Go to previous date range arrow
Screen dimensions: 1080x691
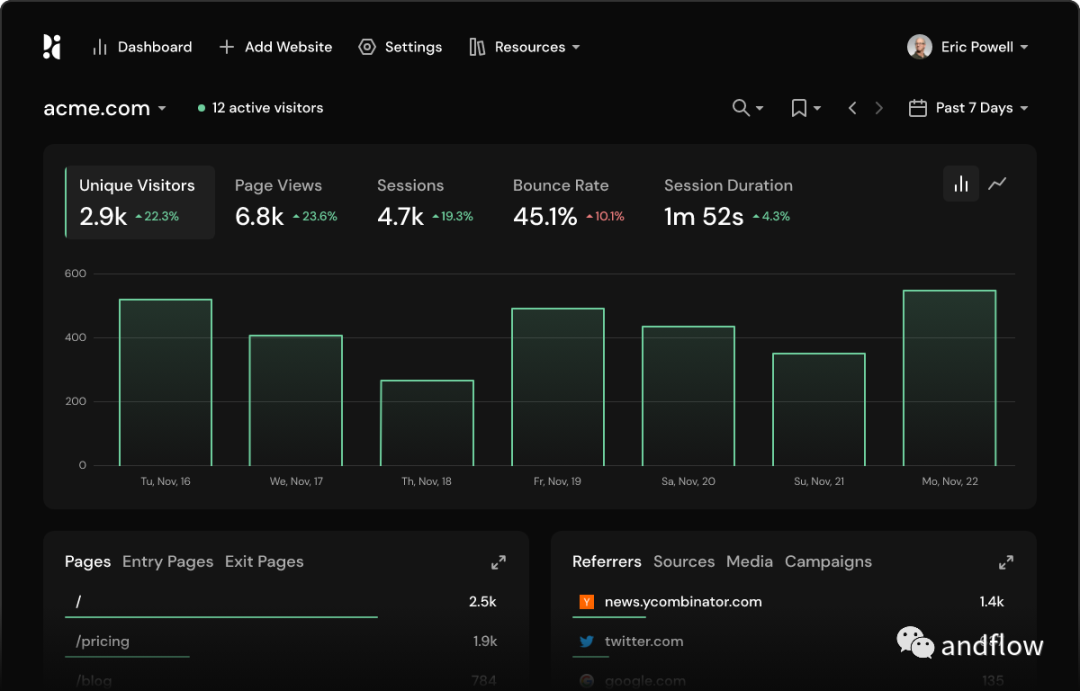coord(852,108)
